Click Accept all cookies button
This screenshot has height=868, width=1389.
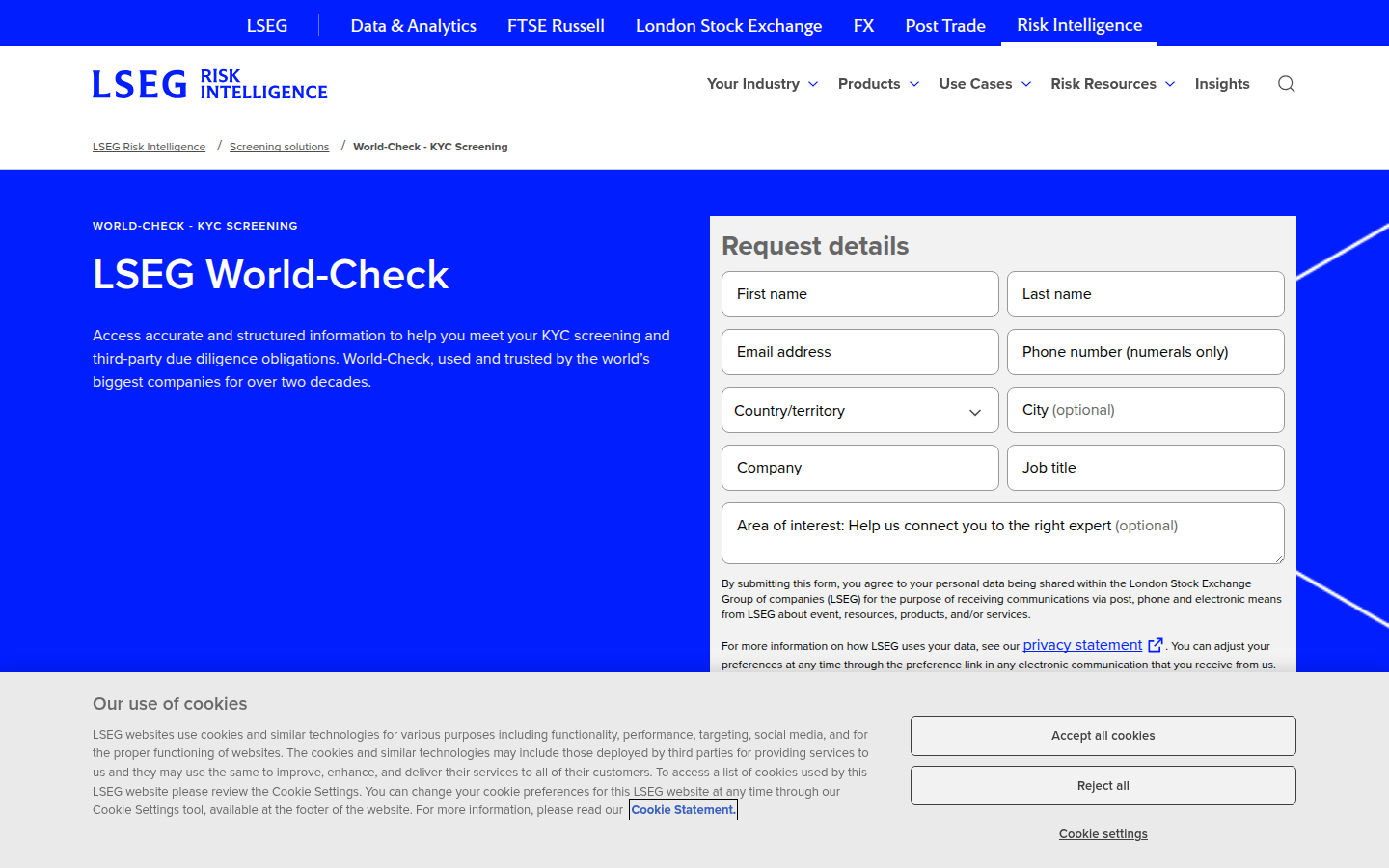pyautogui.click(x=1103, y=736)
